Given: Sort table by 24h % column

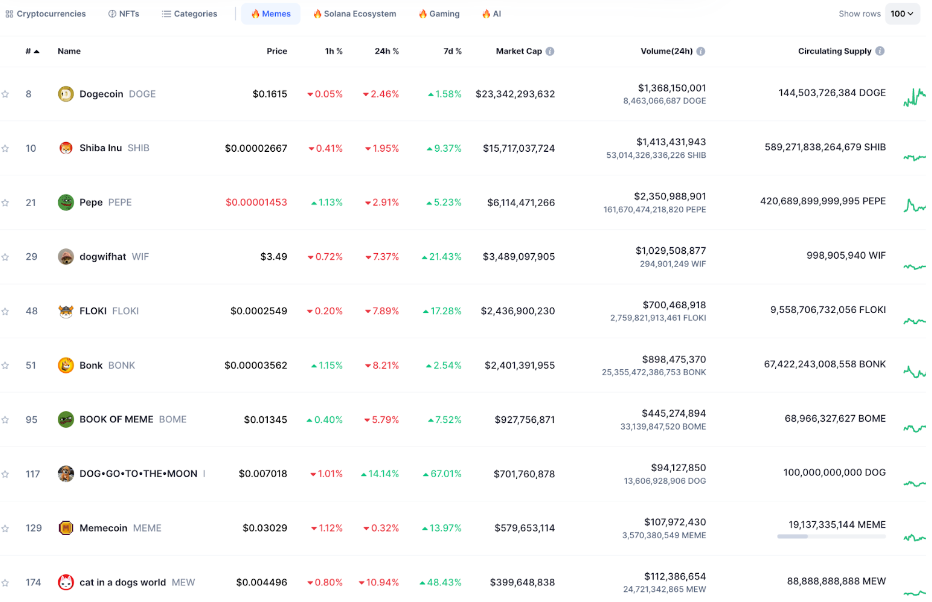Looking at the screenshot, I should [386, 51].
